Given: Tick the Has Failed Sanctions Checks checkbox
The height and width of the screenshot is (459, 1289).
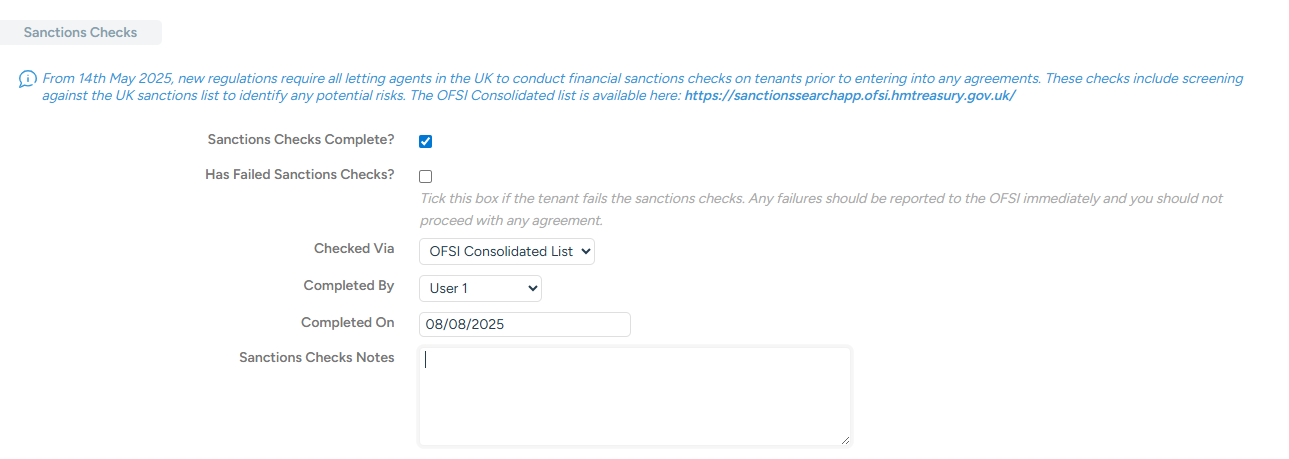Looking at the screenshot, I should click(x=426, y=176).
